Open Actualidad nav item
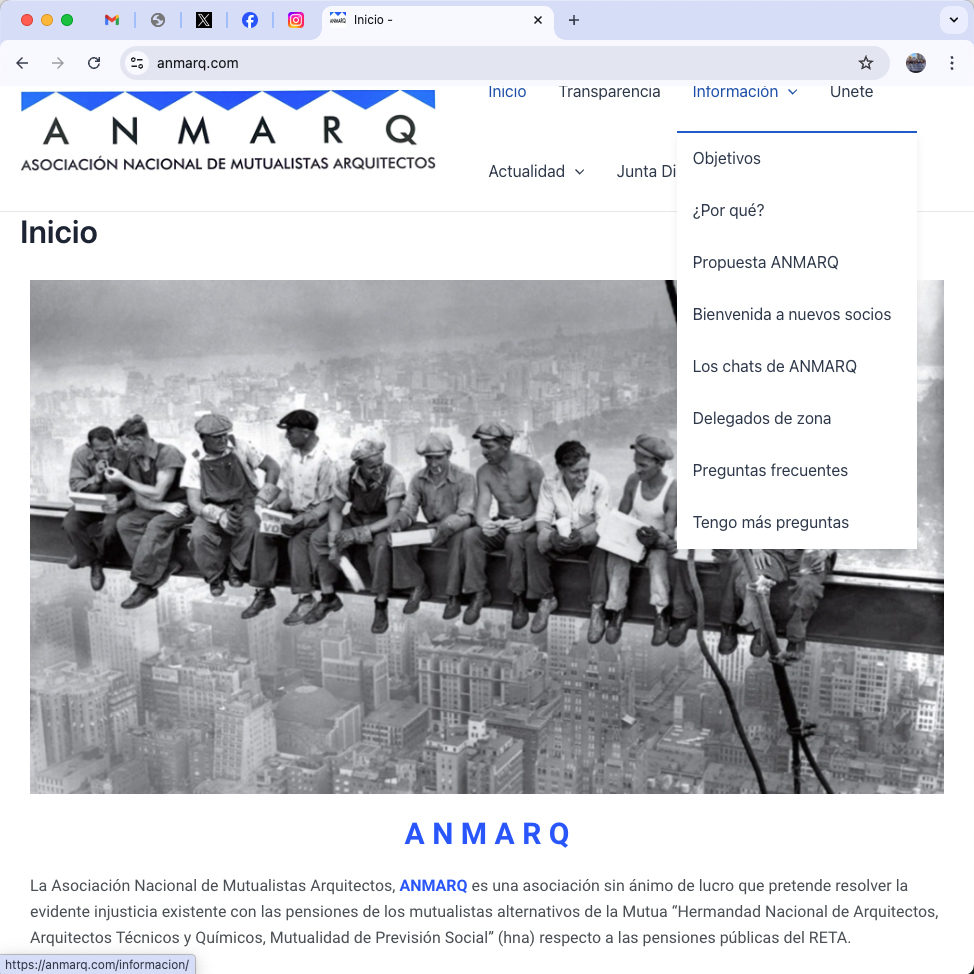974x974 pixels. 526,171
